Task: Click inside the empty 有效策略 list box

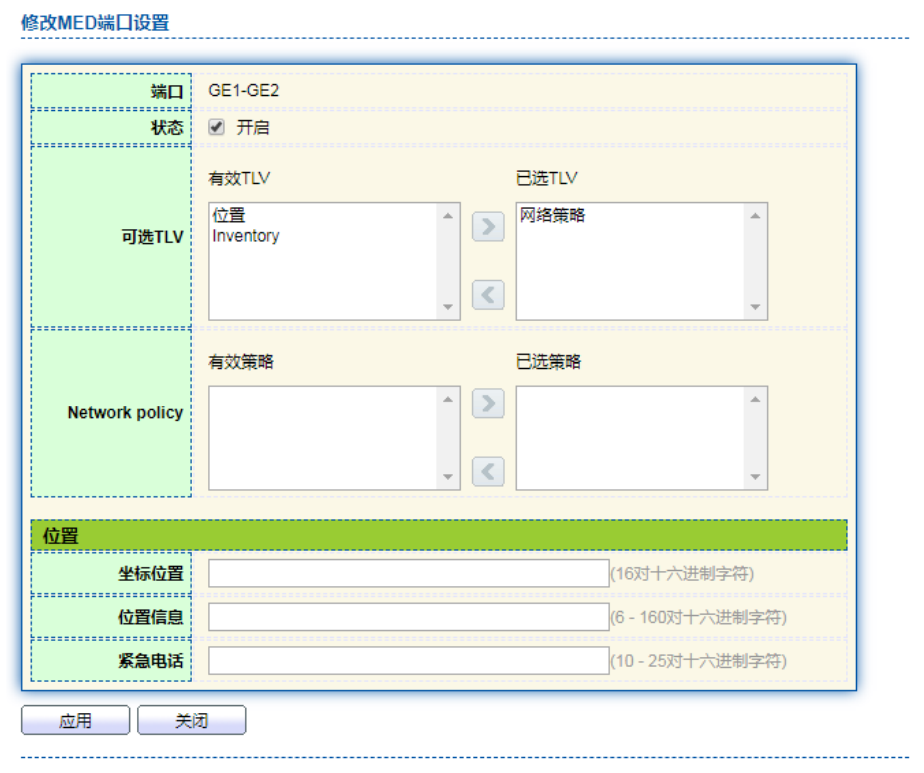Action: tap(323, 438)
